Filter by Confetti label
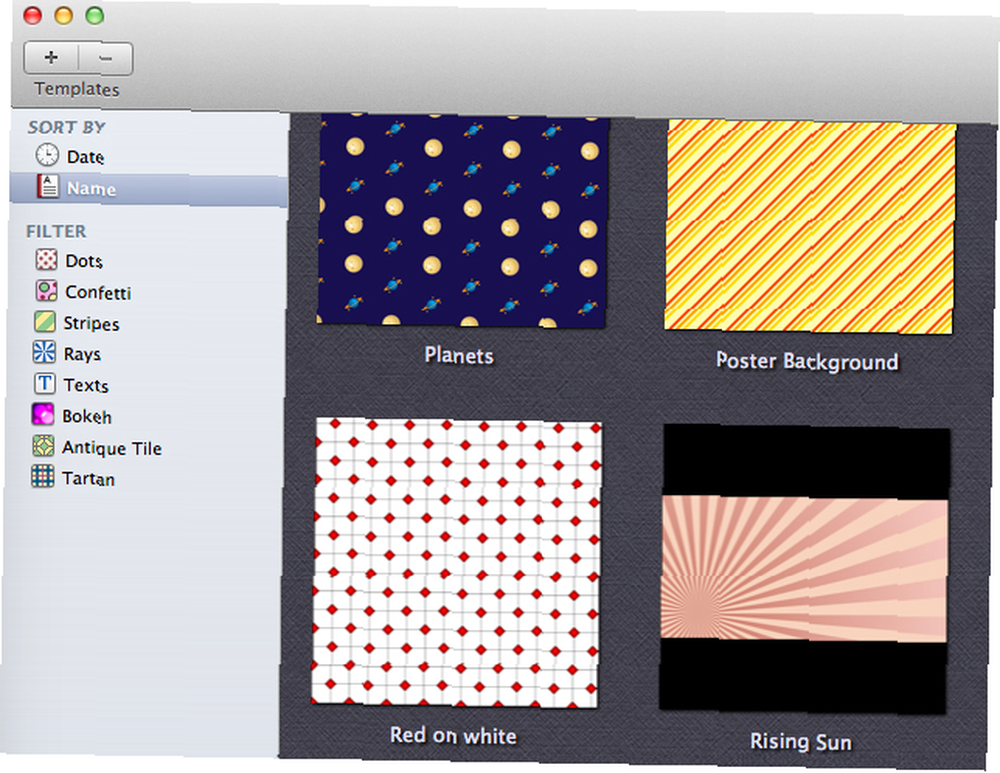Screen dimensions: 1000x773 (x=98, y=293)
